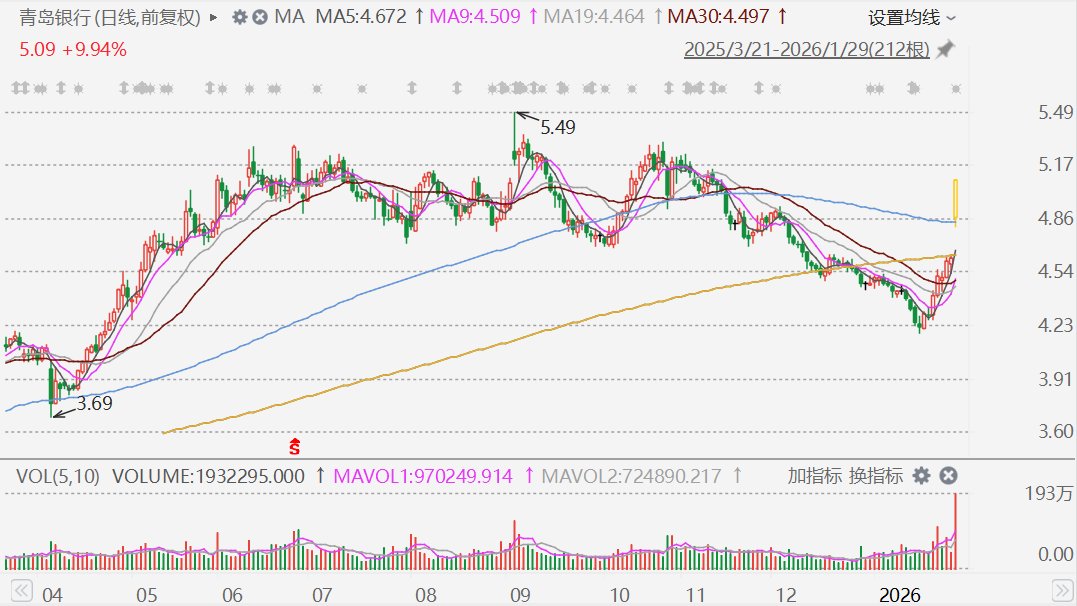Close the VOL indicator panel
Viewport: 1077px width, 606px height.
pos(949,476)
